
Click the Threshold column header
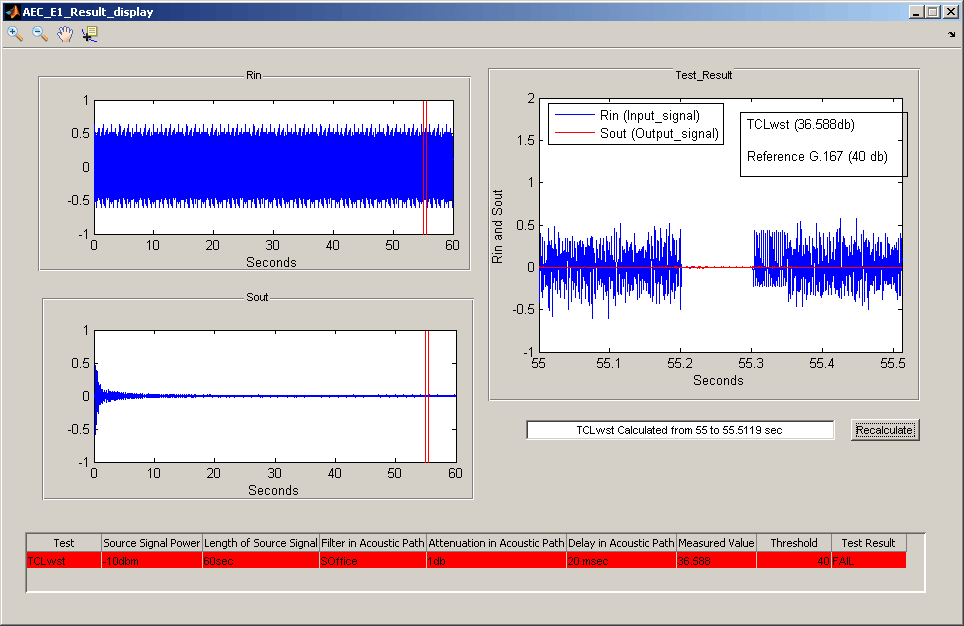point(793,543)
